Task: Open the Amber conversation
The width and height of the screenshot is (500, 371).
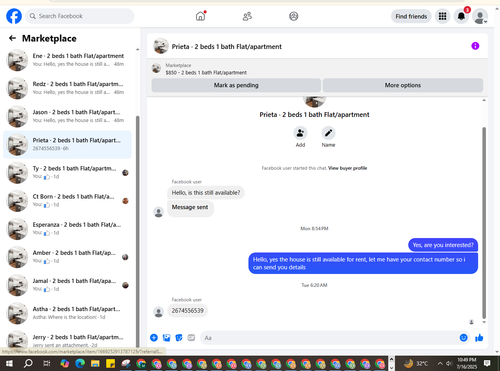Action: 67,257
